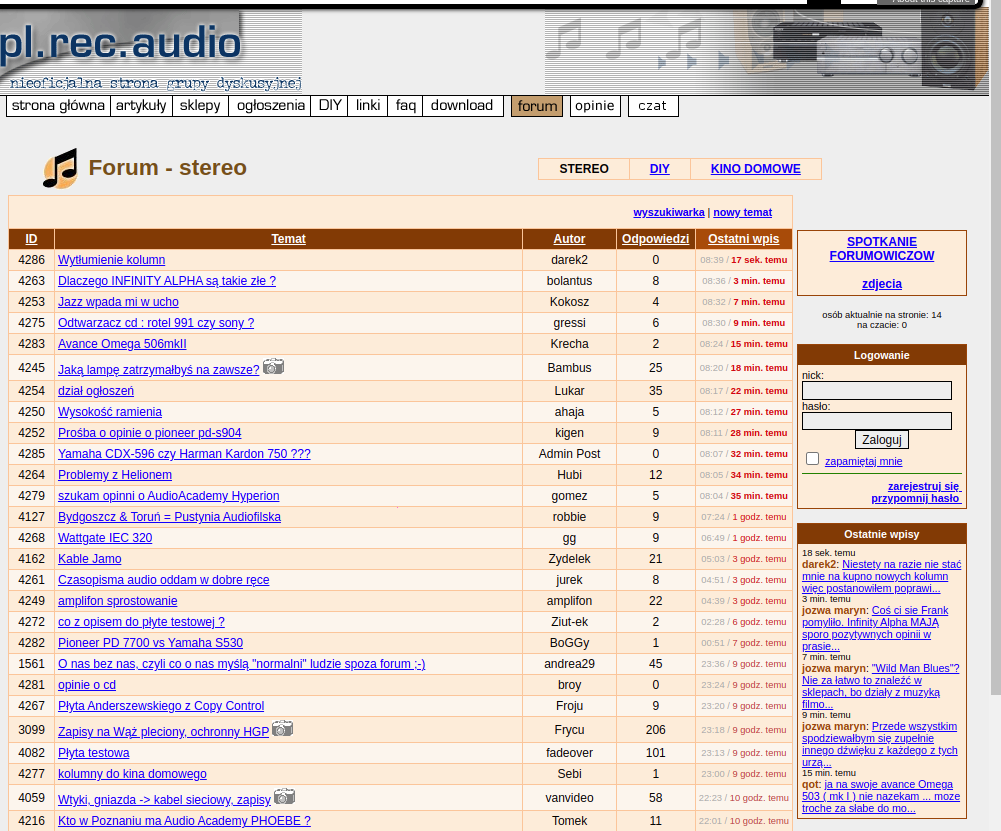Open 'szukam opinni o AudioAcademy Hyperion'
This screenshot has width=1001, height=831.
(169, 496)
